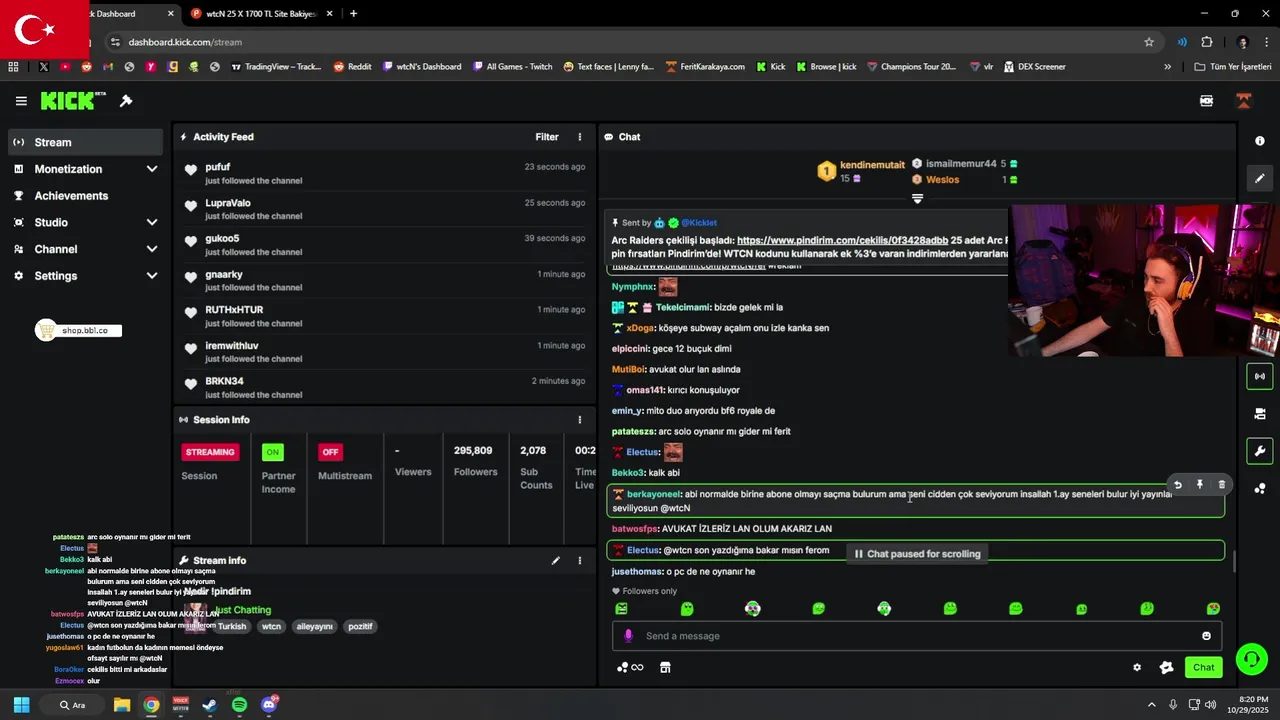Open the Achievements page
1280x720 pixels.
point(86,196)
